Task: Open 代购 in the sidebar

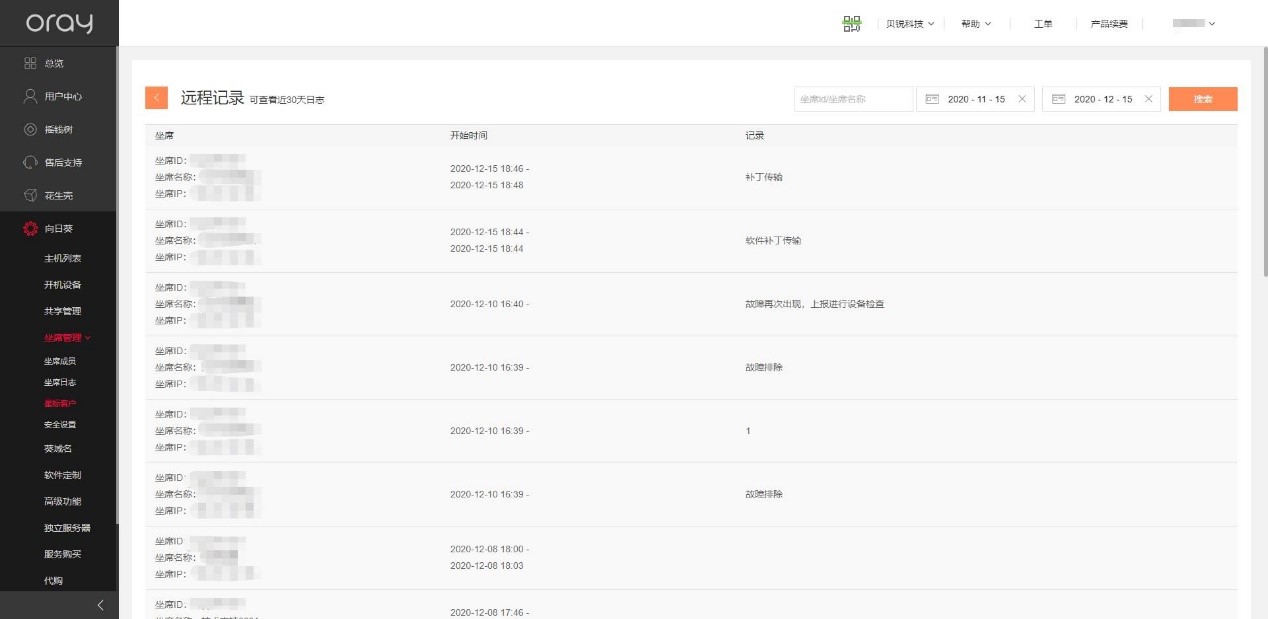Action: [53, 580]
